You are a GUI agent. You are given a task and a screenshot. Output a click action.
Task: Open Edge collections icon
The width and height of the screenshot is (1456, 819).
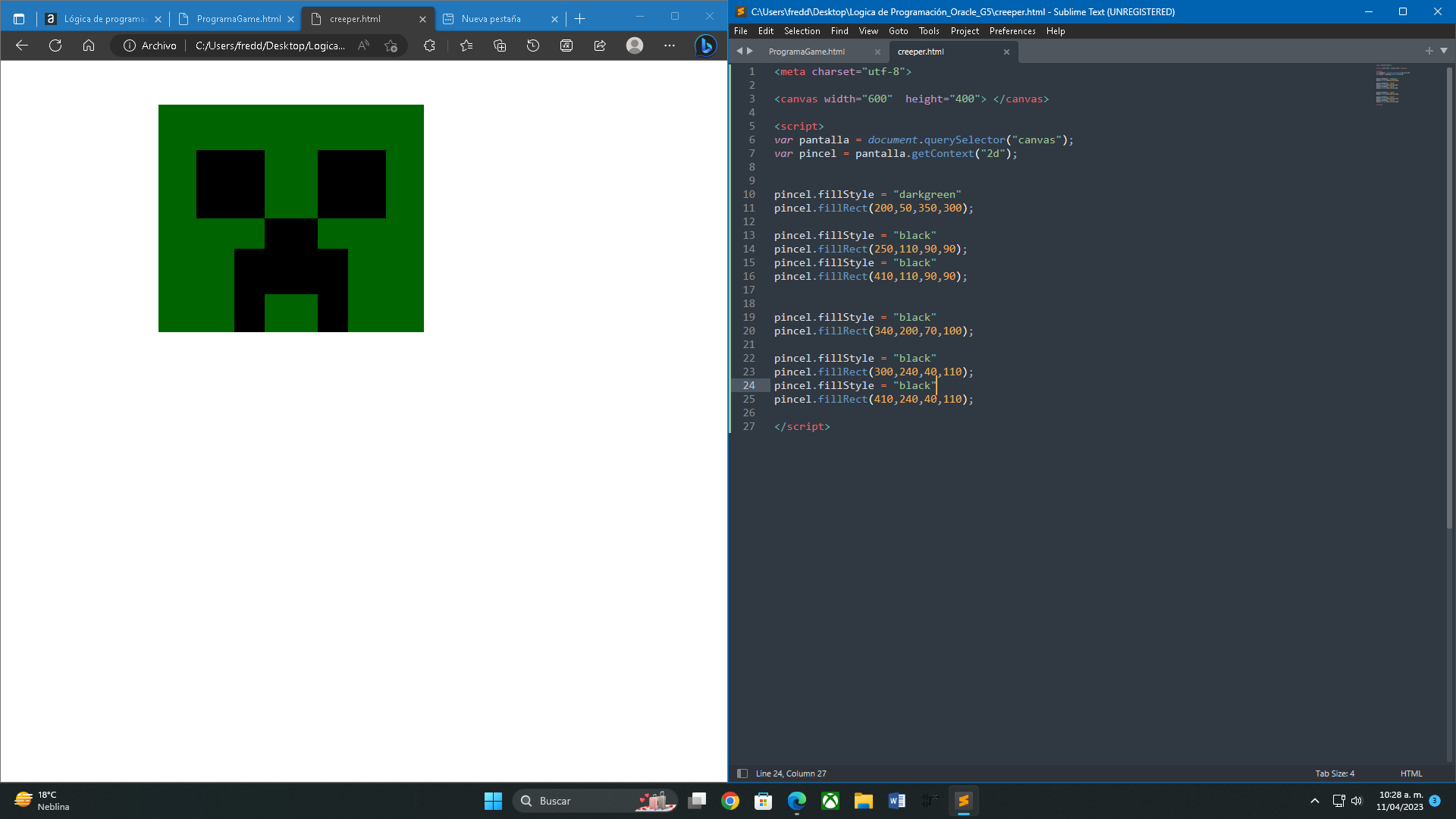coord(500,45)
